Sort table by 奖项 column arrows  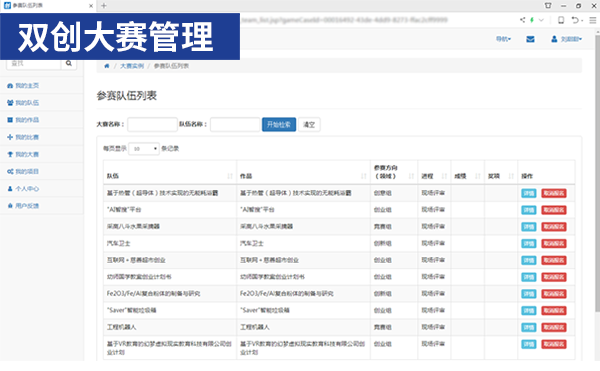[511, 176]
